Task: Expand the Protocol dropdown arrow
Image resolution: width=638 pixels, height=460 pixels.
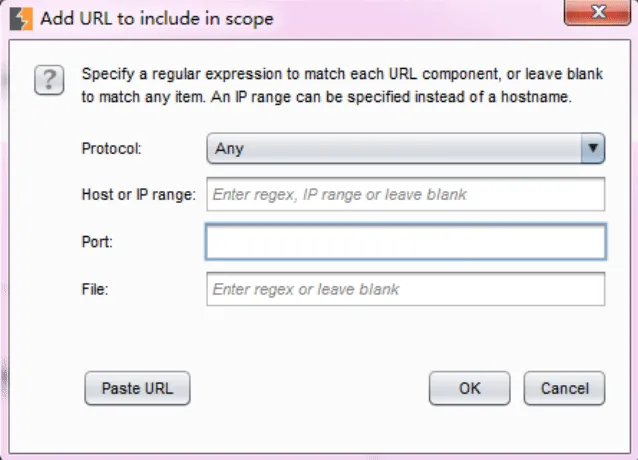Action: point(593,148)
